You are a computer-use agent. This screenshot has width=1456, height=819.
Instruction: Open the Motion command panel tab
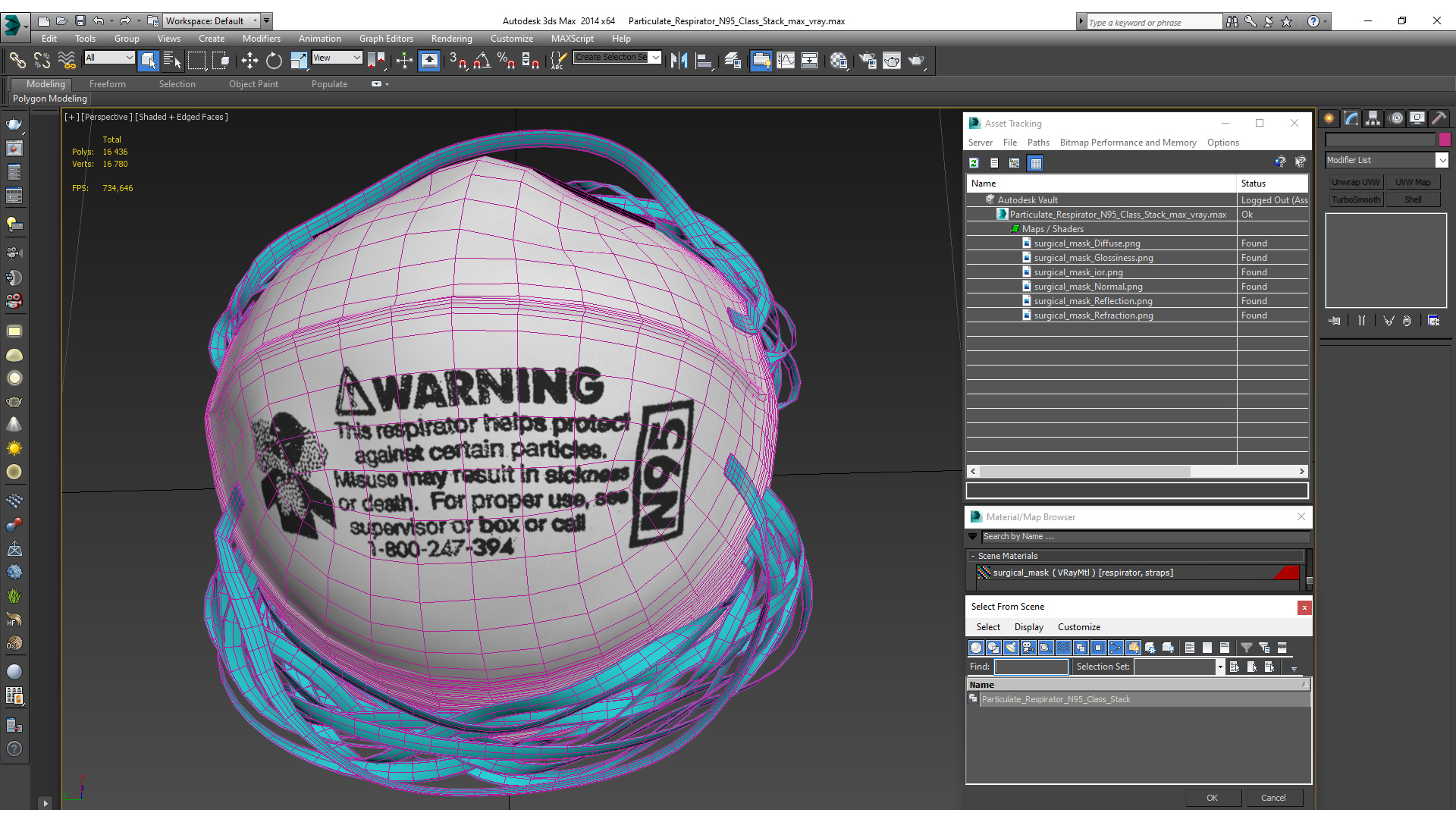(x=1395, y=118)
